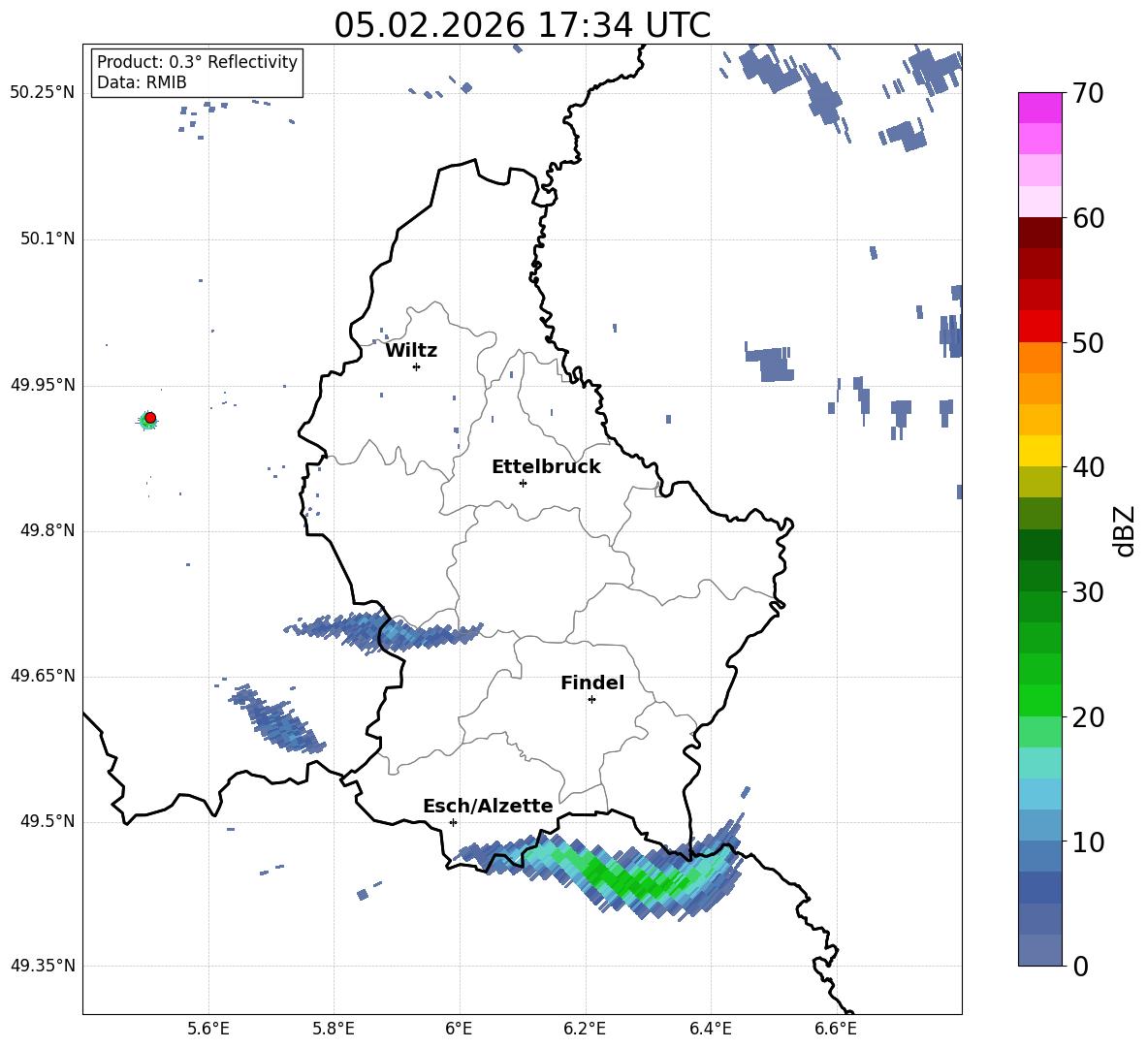Click the 0 tick on colorbar

[x=1081, y=966]
